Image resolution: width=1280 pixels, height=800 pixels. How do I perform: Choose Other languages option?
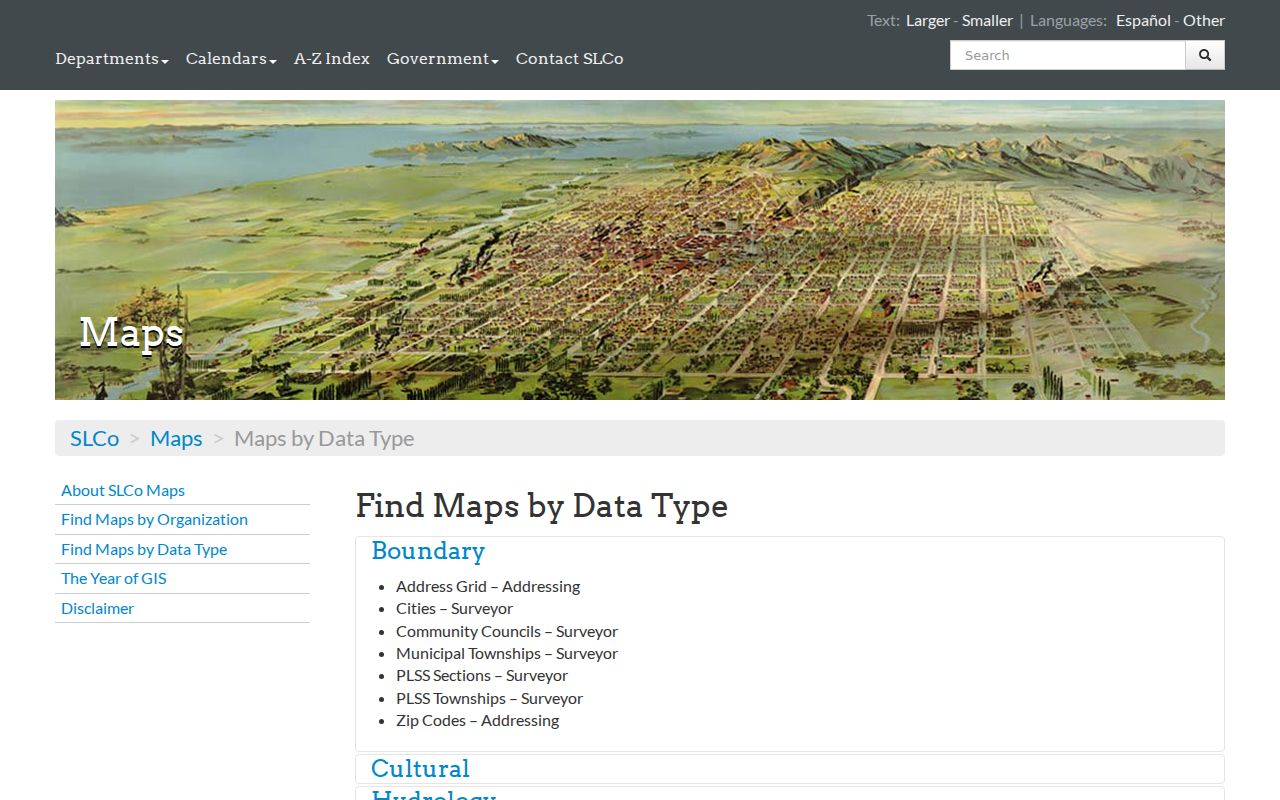click(1204, 20)
